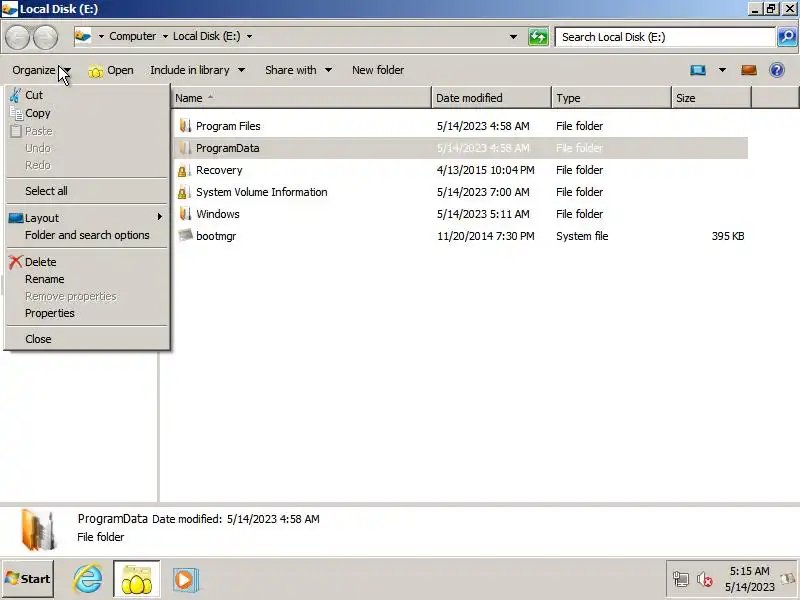Click the bootmgr file icon
Viewport: 800px width, 600px height.
[185, 235]
